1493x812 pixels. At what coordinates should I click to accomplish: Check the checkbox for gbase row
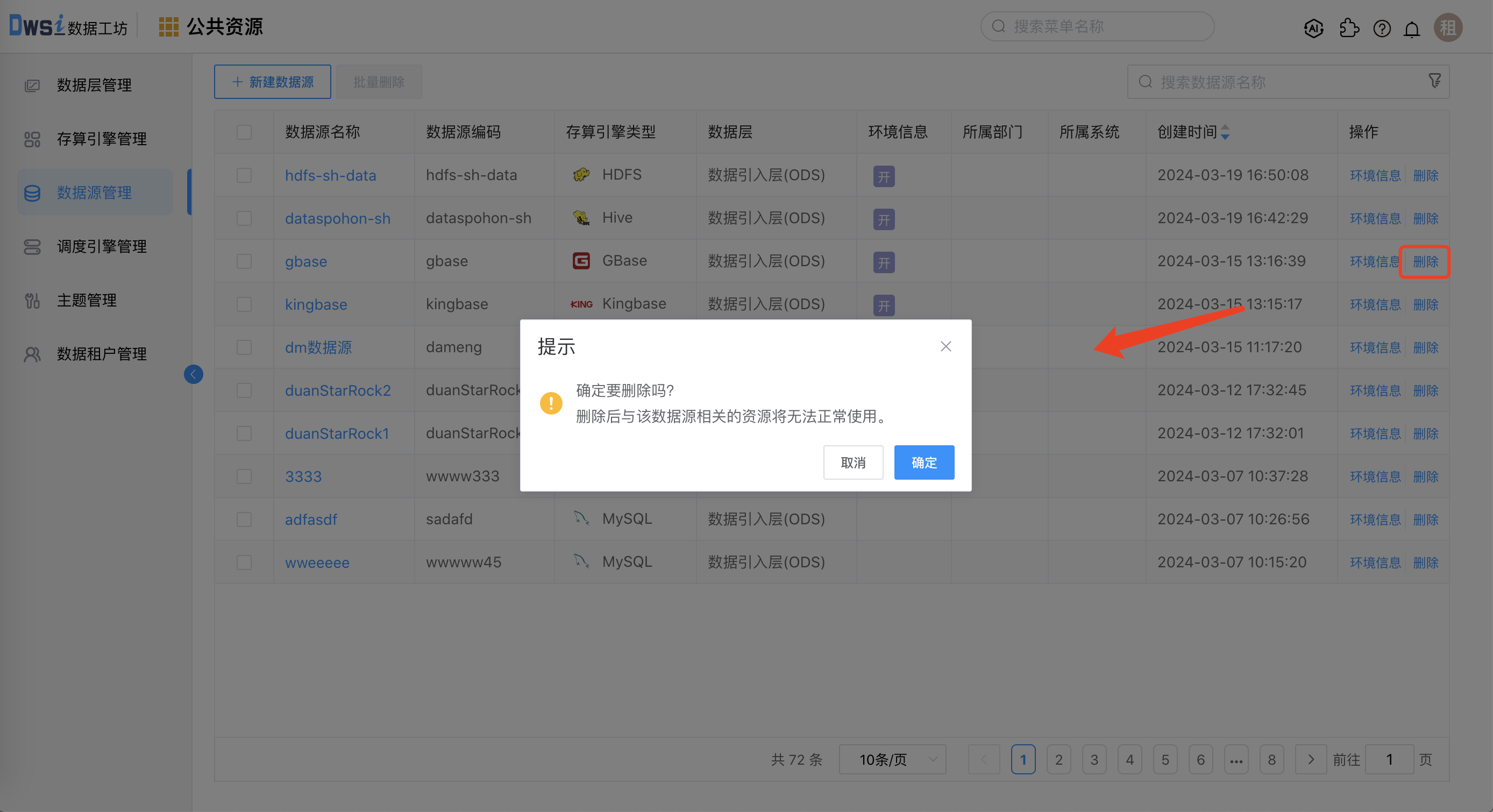(x=244, y=261)
